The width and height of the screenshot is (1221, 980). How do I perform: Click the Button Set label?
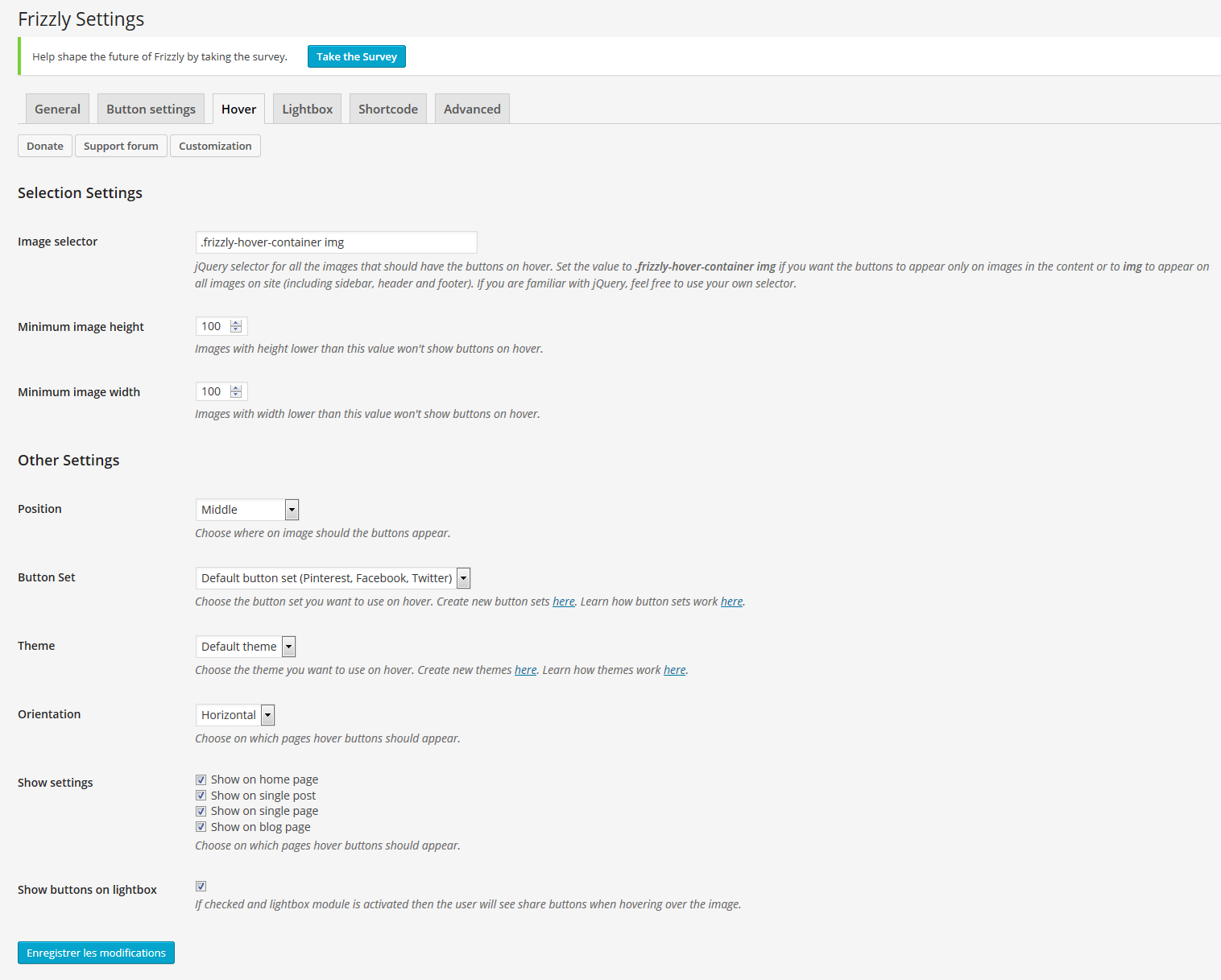(x=46, y=577)
